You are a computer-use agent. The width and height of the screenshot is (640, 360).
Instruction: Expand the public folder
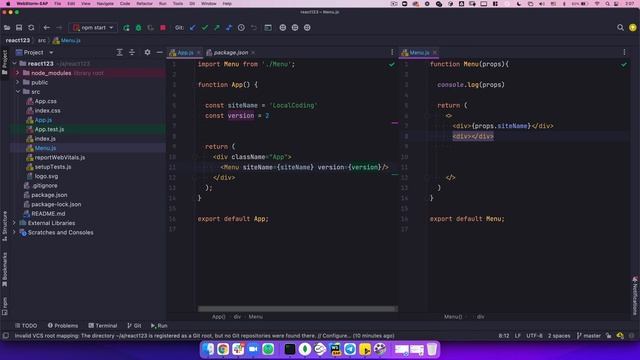[18, 82]
